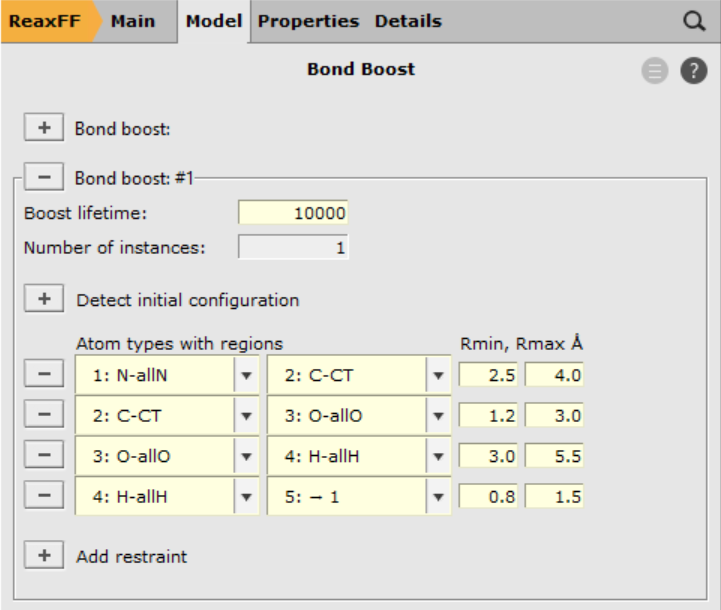Remove Bond boost #1 with minus button
Image resolution: width=721 pixels, height=610 pixels.
(x=44, y=177)
